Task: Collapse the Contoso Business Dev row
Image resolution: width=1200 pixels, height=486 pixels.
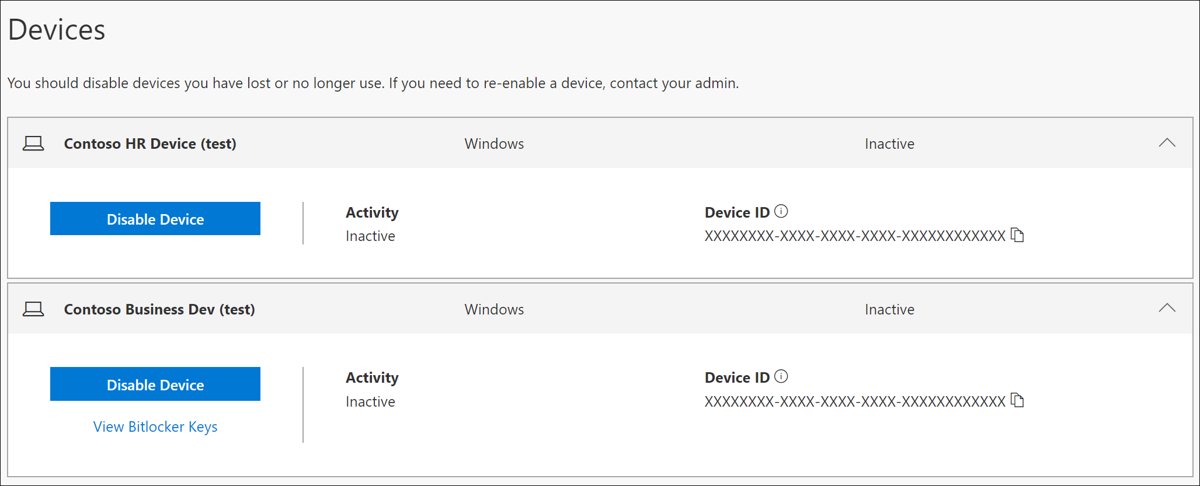Action: [x=1166, y=309]
